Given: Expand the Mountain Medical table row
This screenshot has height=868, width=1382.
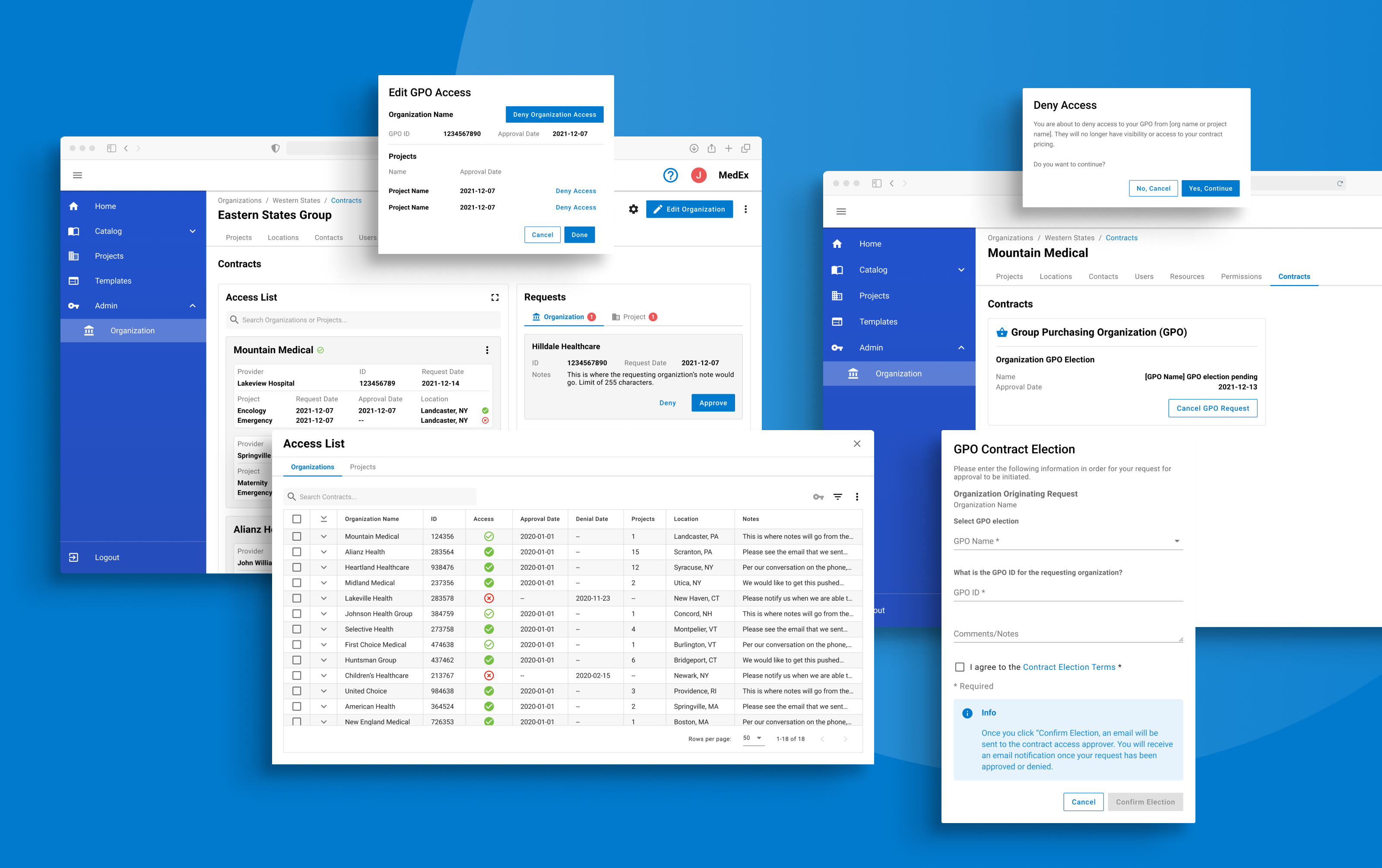Looking at the screenshot, I should (324, 536).
